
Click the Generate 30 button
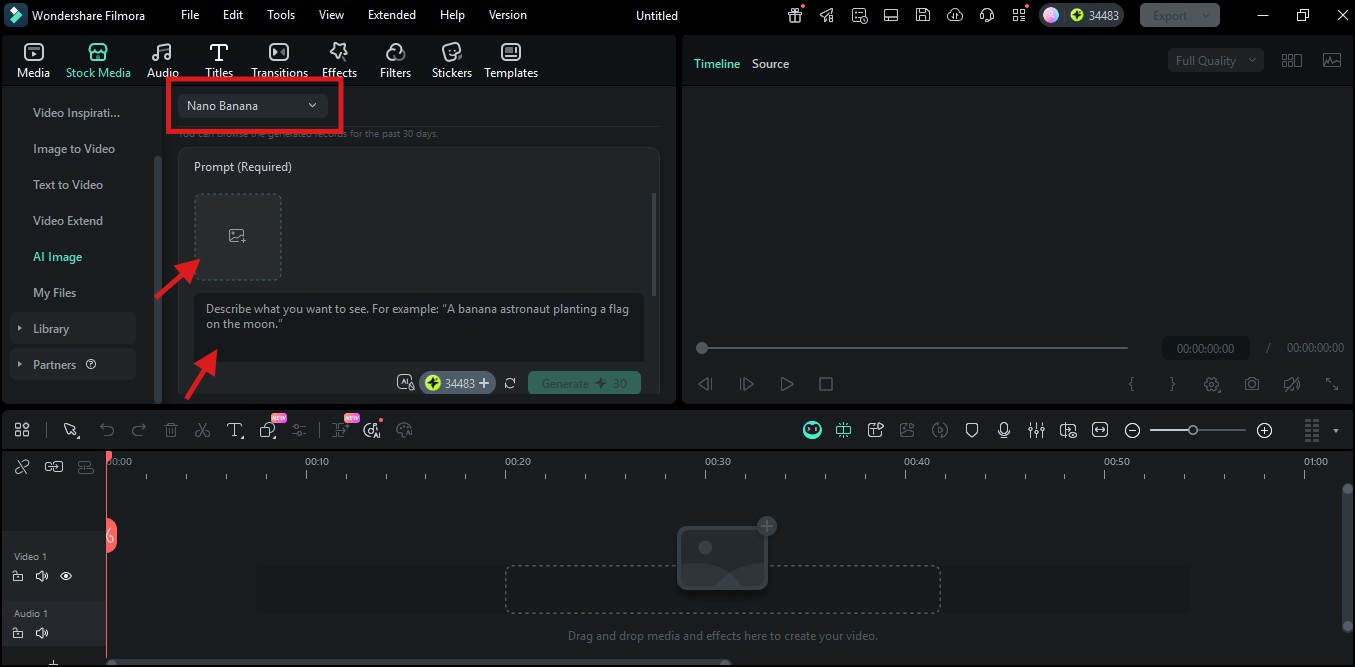click(584, 383)
